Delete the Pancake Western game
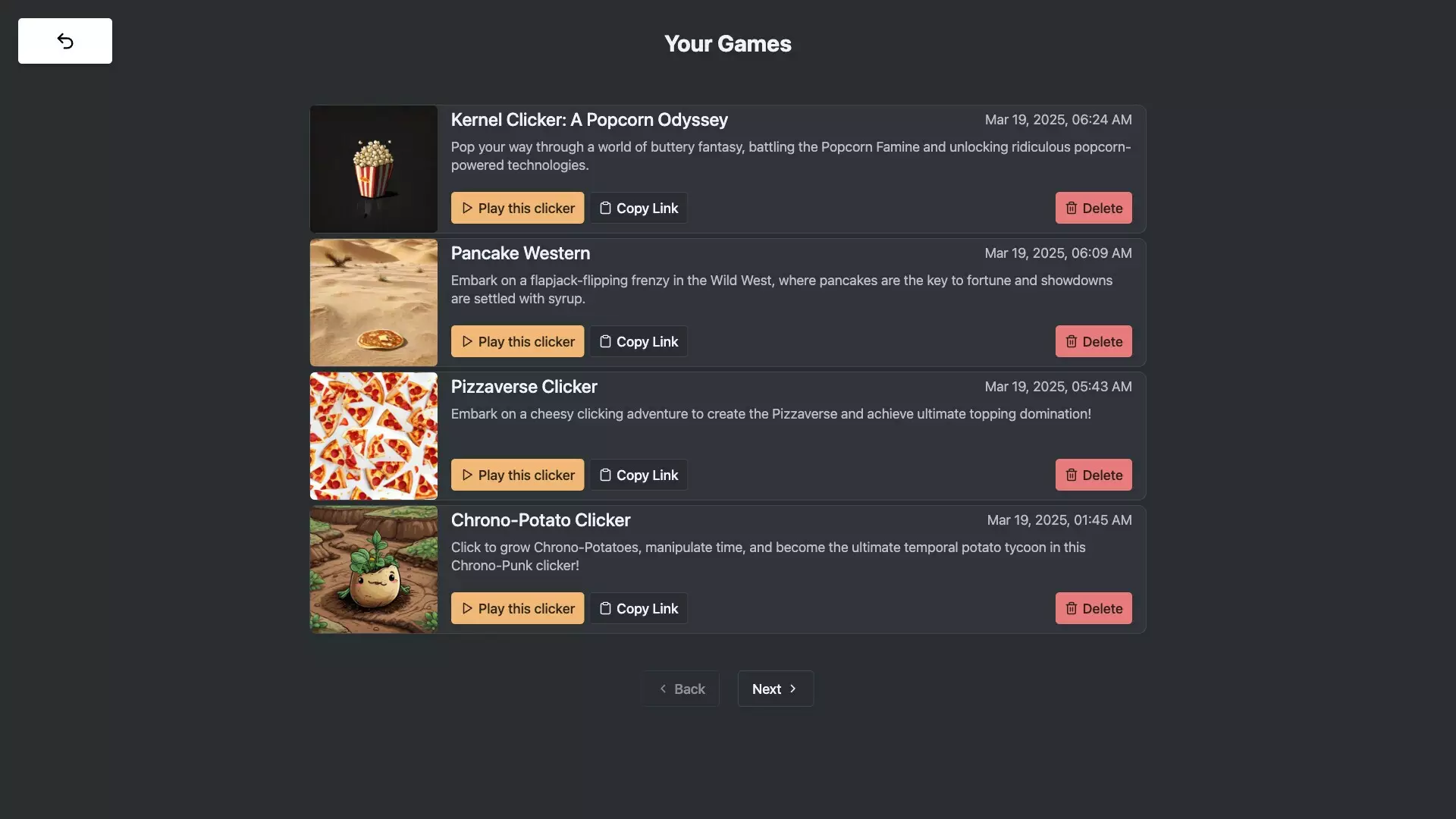The width and height of the screenshot is (1456, 819). coord(1093,341)
